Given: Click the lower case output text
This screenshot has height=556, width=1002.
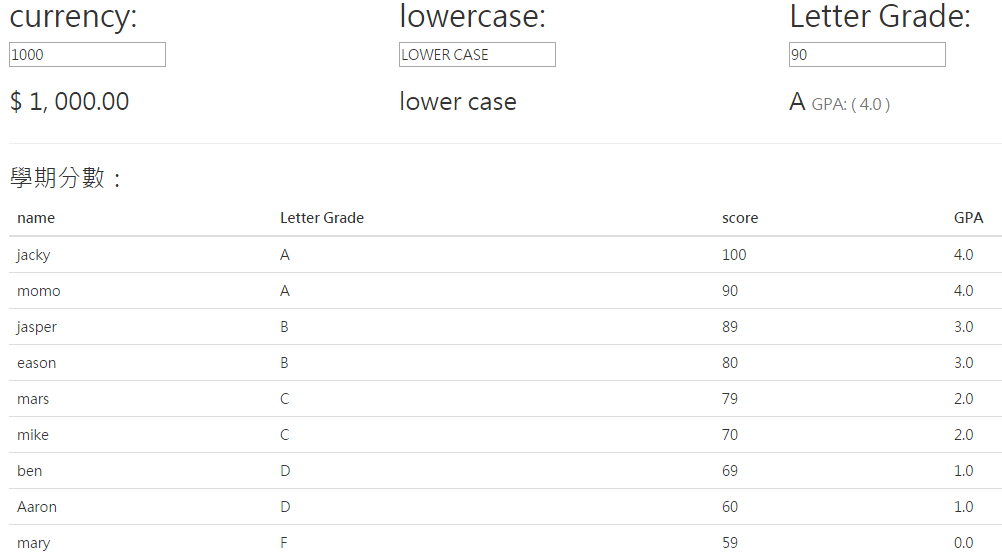Looking at the screenshot, I should pyautogui.click(x=458, y=102).
